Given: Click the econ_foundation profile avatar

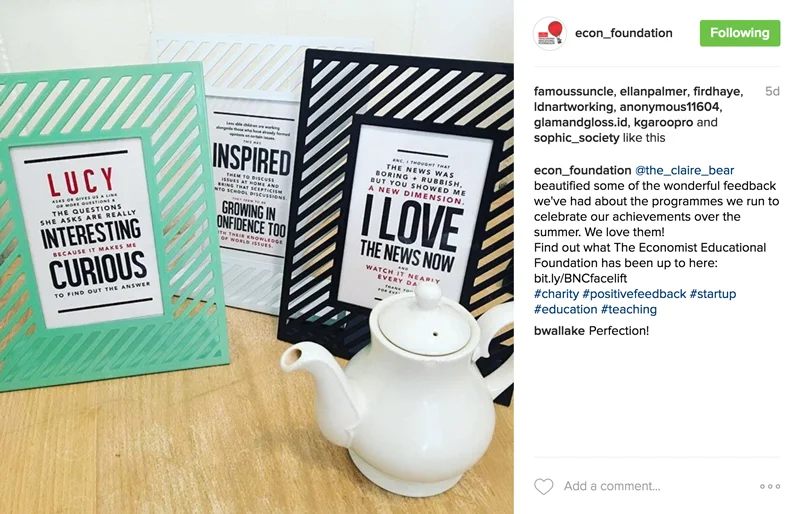Looking at the screenshot, I should pos(549,34).
